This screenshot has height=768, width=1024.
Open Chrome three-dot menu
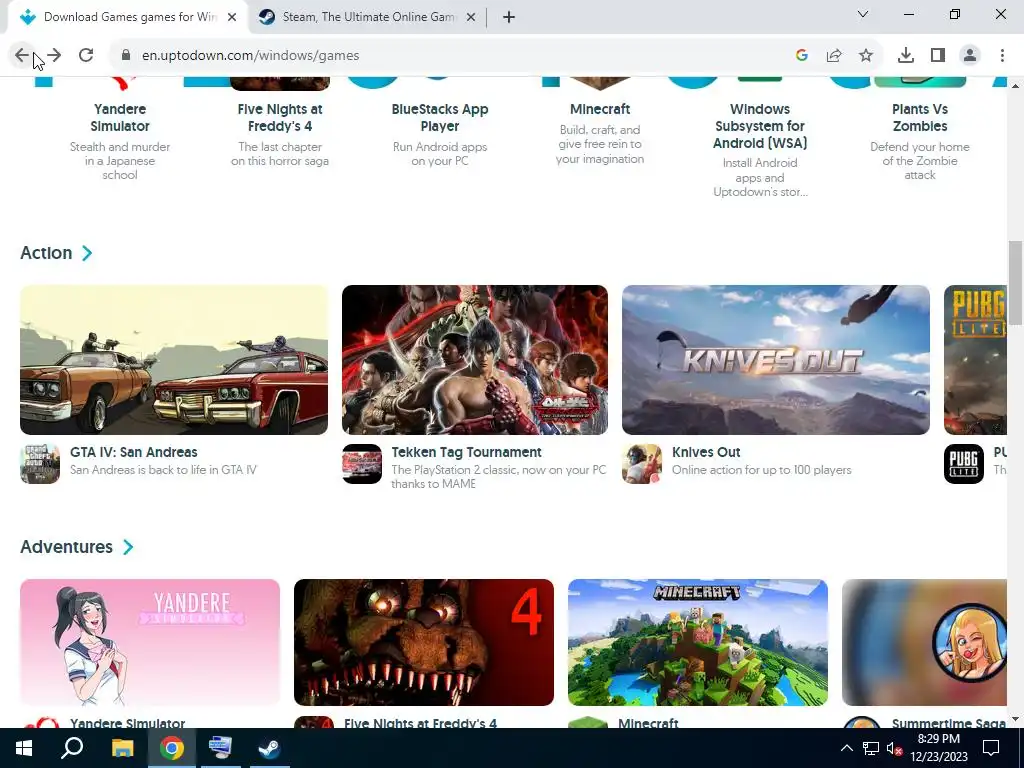coord(1002,56)
